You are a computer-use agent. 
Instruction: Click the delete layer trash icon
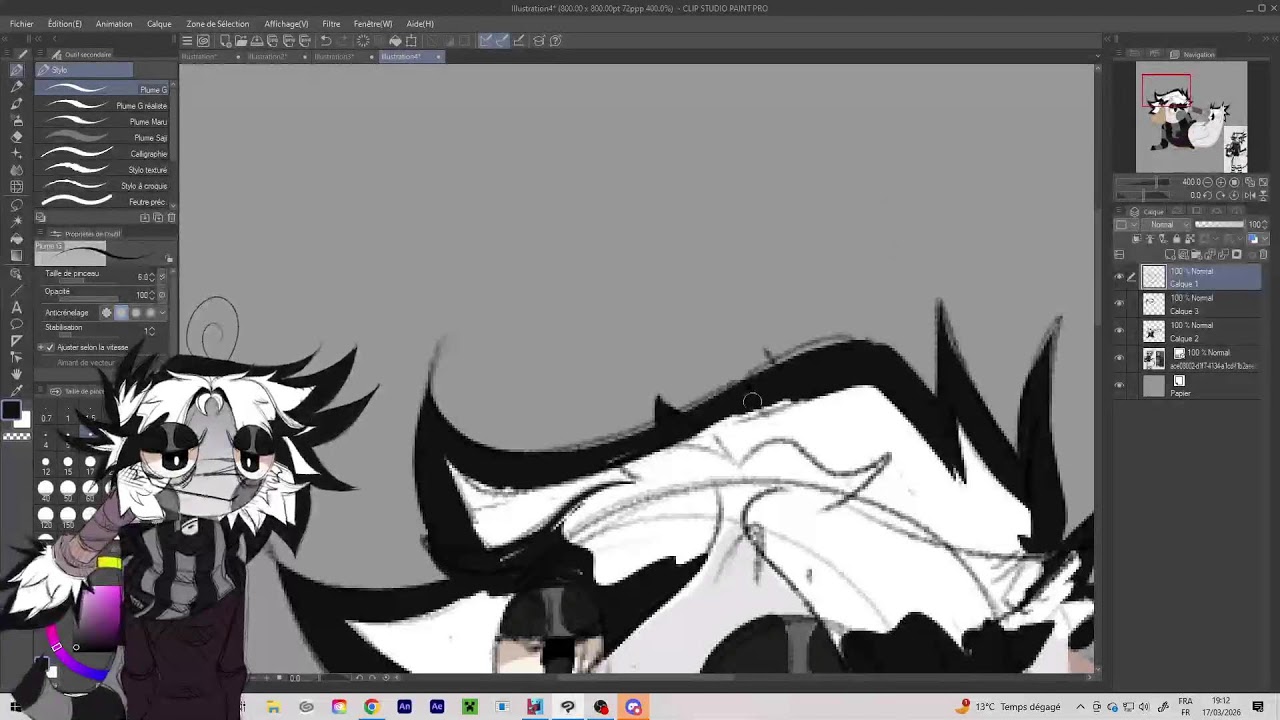pyautogui.click(x=1263, y=255)
